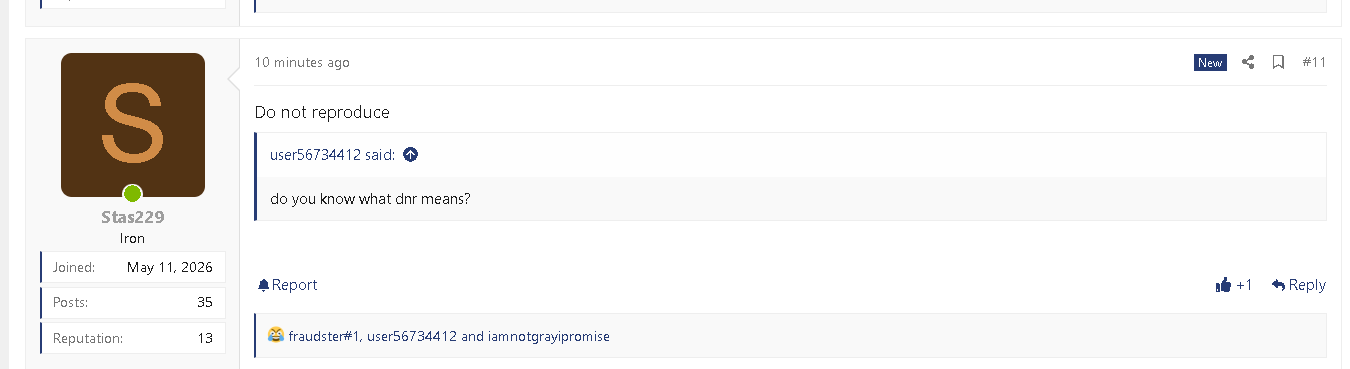Click the New post badge
The image size is (1350, 369).
click(1210, 62)
